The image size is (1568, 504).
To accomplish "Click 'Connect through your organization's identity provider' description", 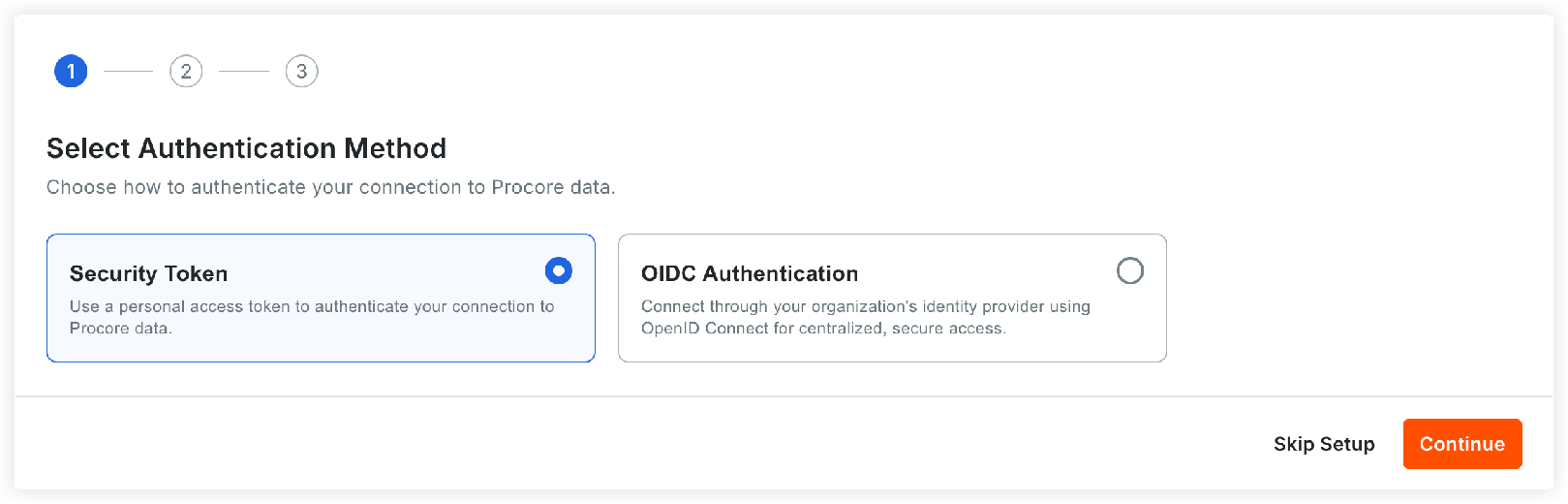I will pos(866,317).
